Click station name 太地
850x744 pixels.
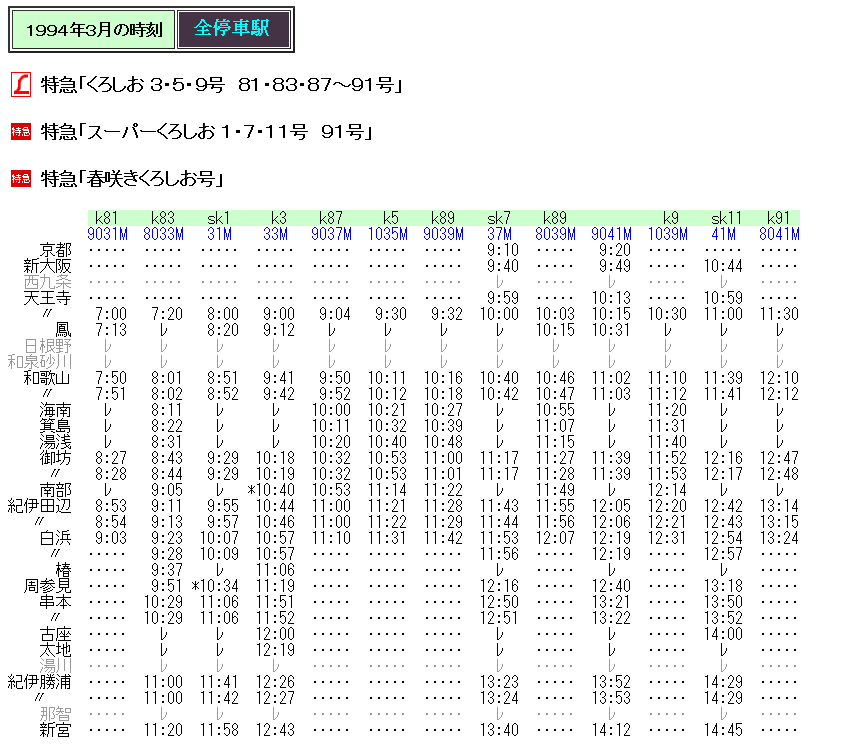[55, 650]
